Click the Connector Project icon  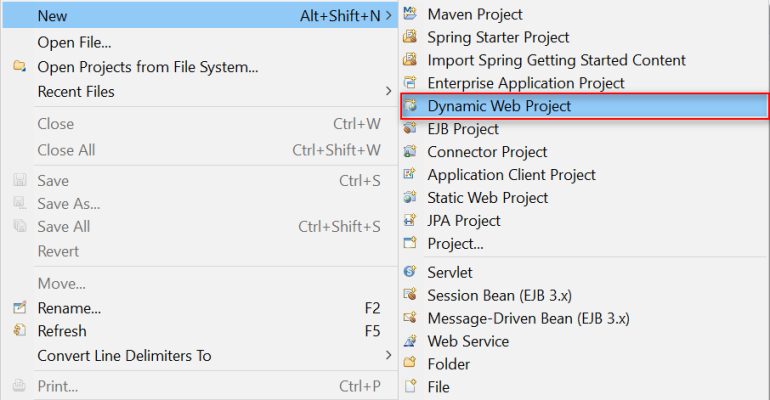click(410, 151)
